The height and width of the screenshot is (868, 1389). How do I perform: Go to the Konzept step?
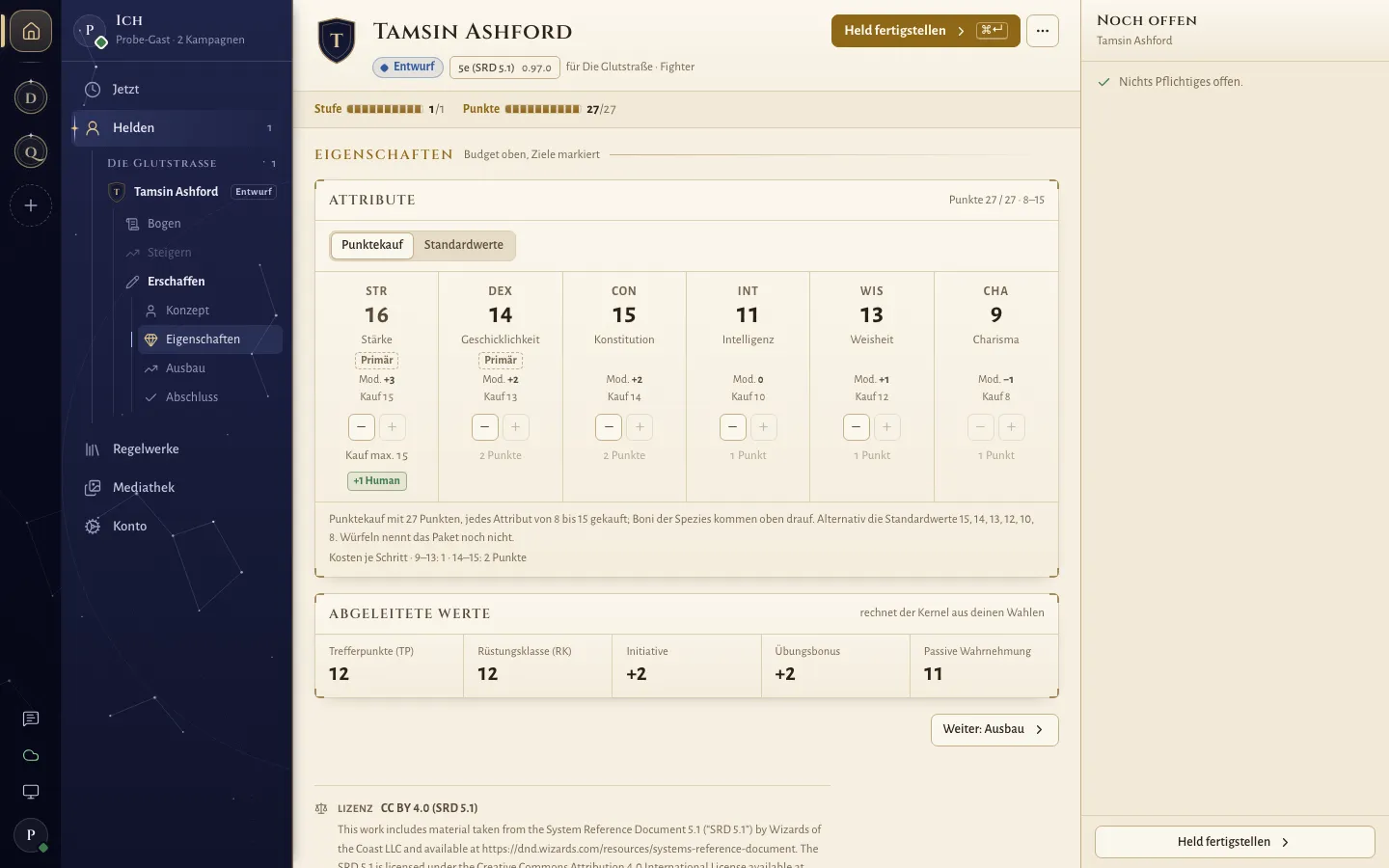(210, 311)
